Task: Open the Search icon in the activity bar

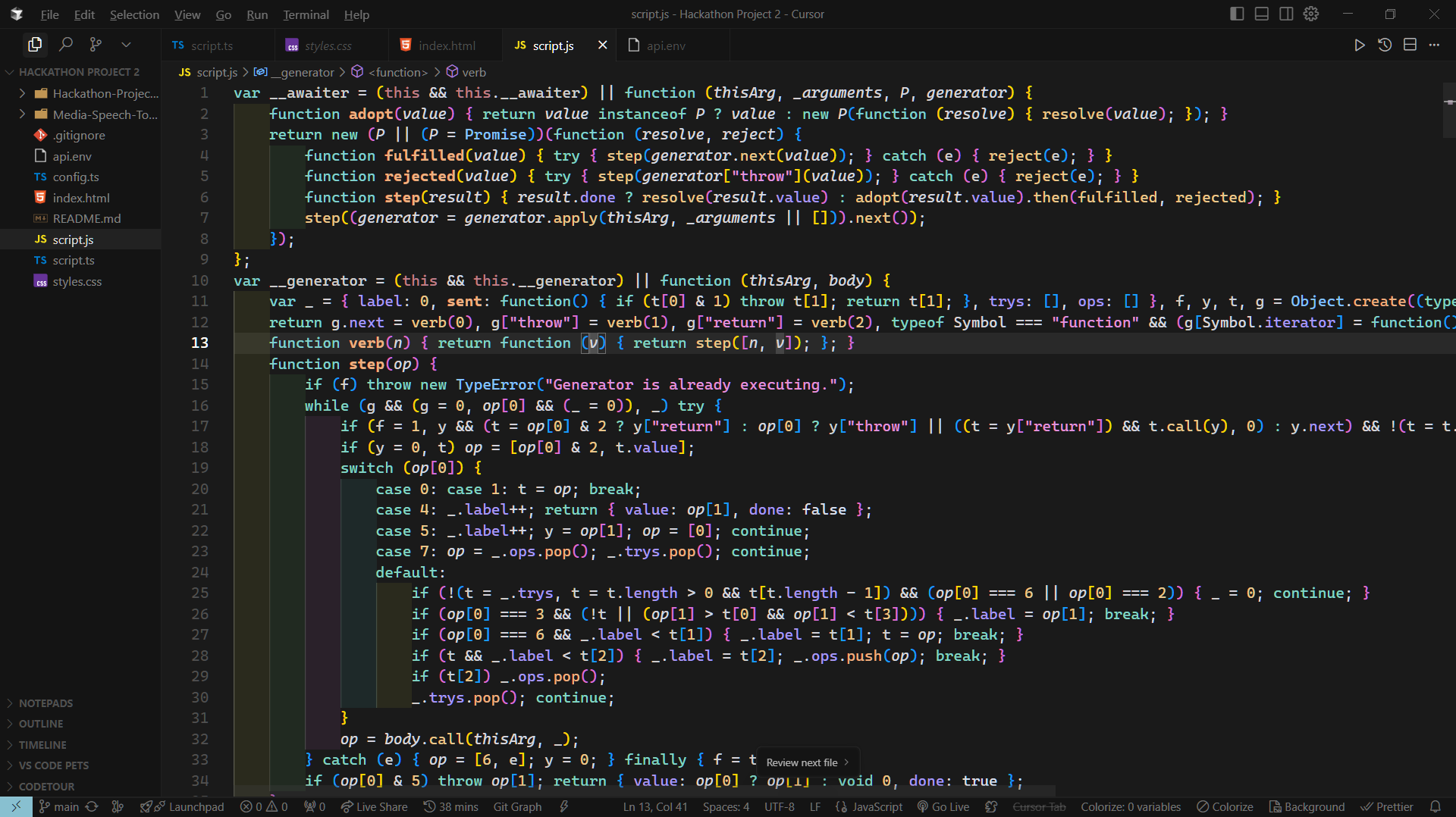Action: pos(66,45)
